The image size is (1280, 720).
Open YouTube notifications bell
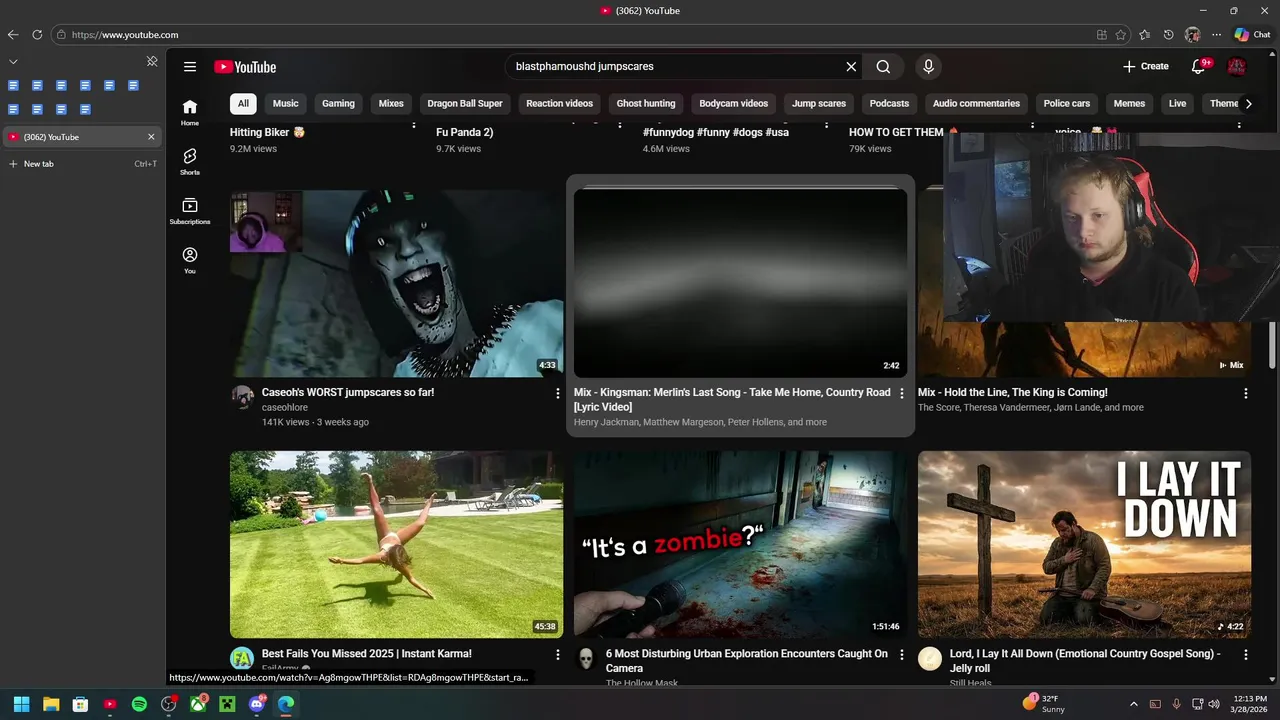click(1198, 67)
